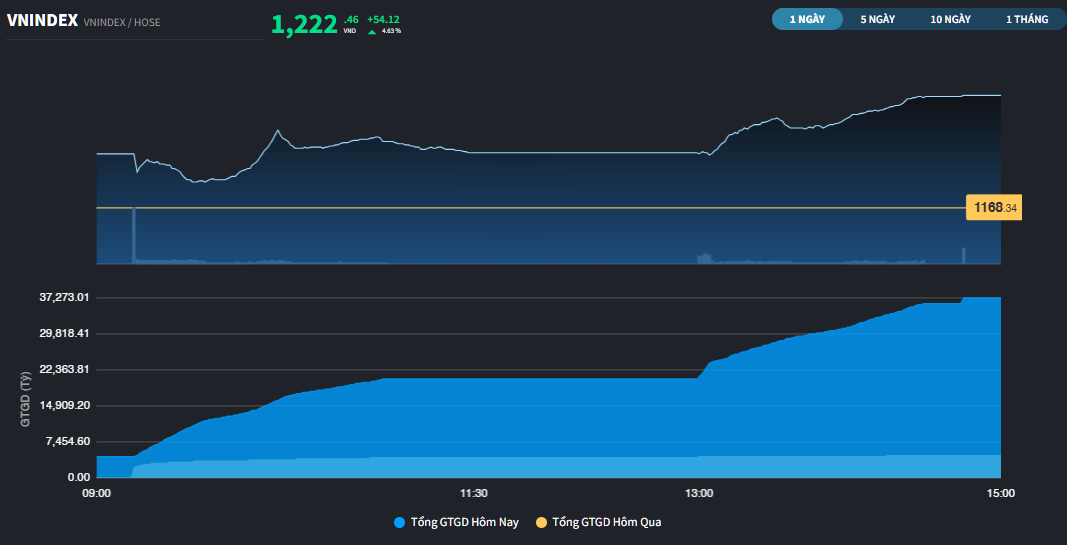Image resolution: width=1067 pixels, height=545 pixels.
Task: Click the yellow reference price line
Action: pos(531,208)
